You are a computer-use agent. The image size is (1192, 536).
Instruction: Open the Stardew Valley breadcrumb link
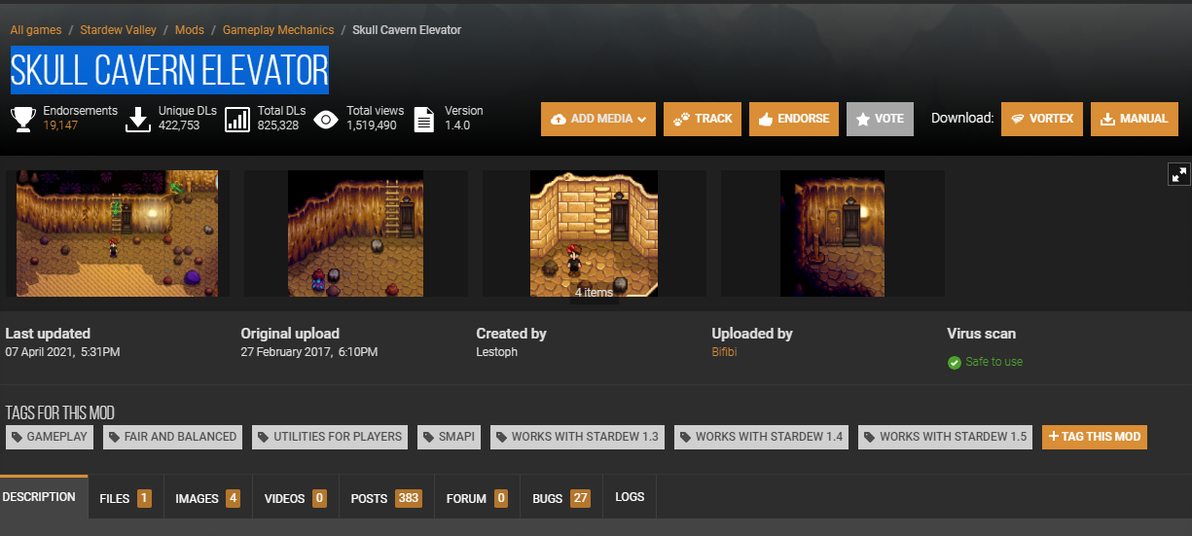point(118,30)
